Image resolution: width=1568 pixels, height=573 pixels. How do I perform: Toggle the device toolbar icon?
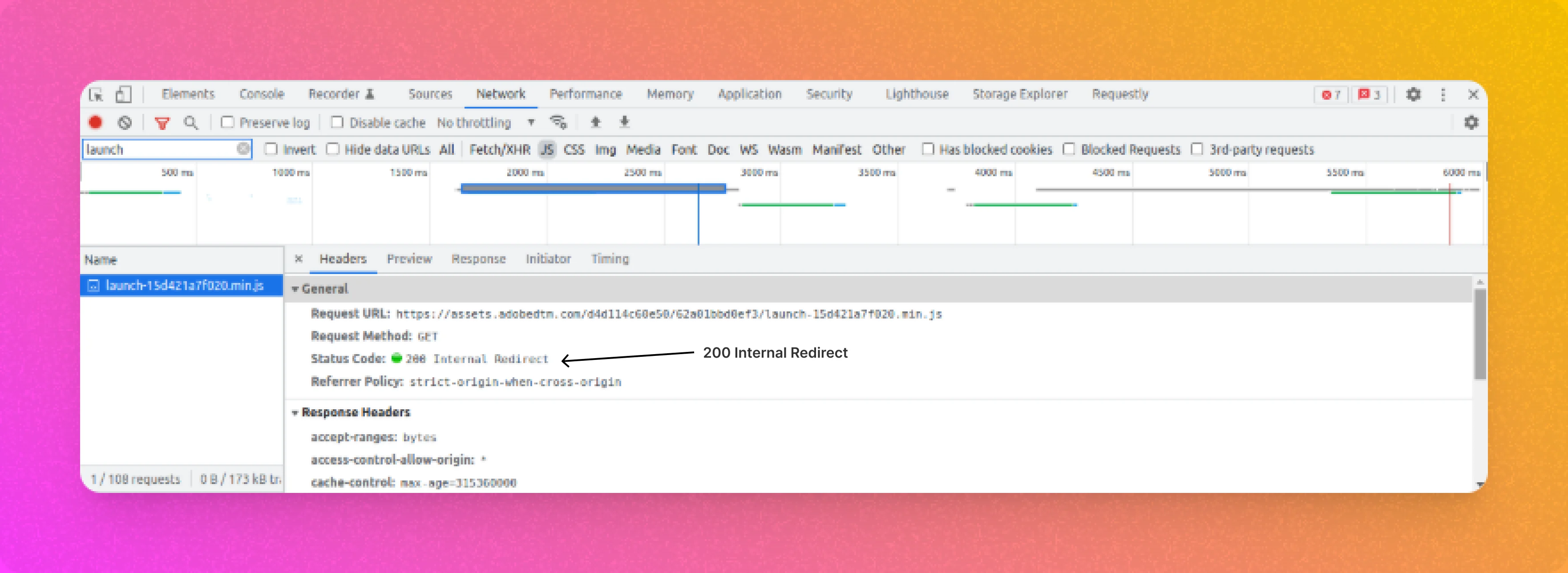(x=124, y=94)
